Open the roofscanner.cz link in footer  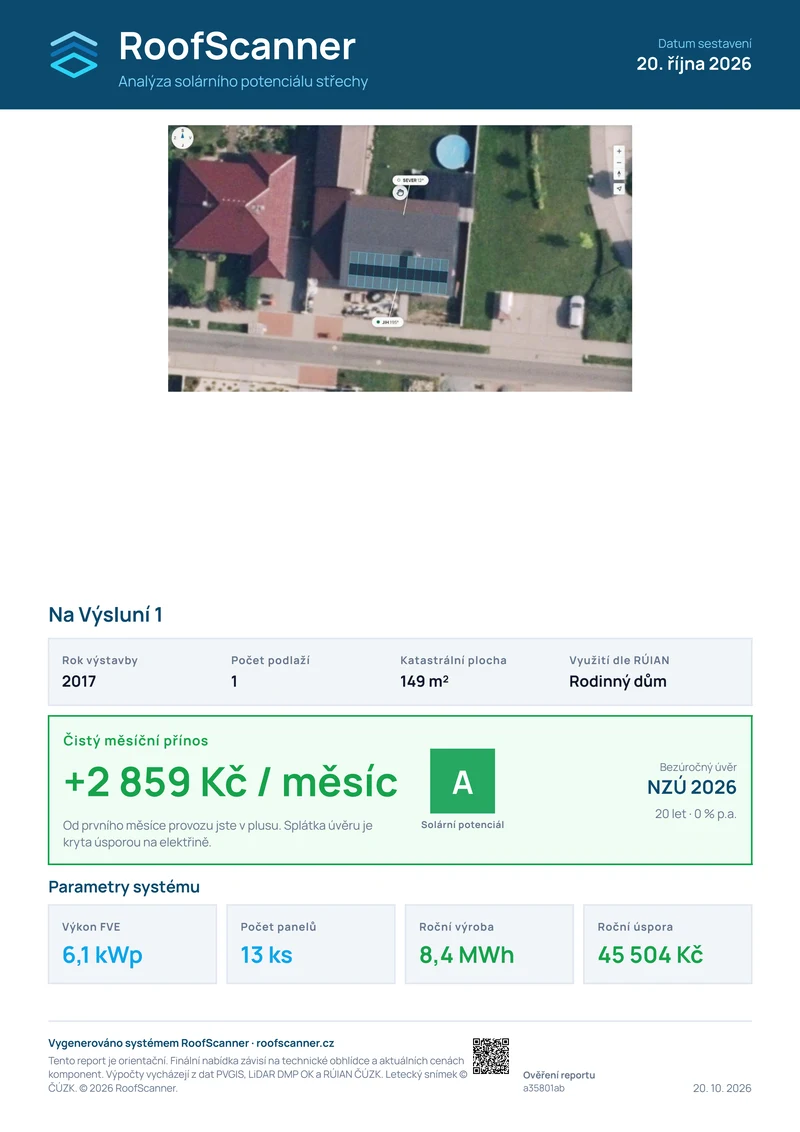coord(295,1043)
